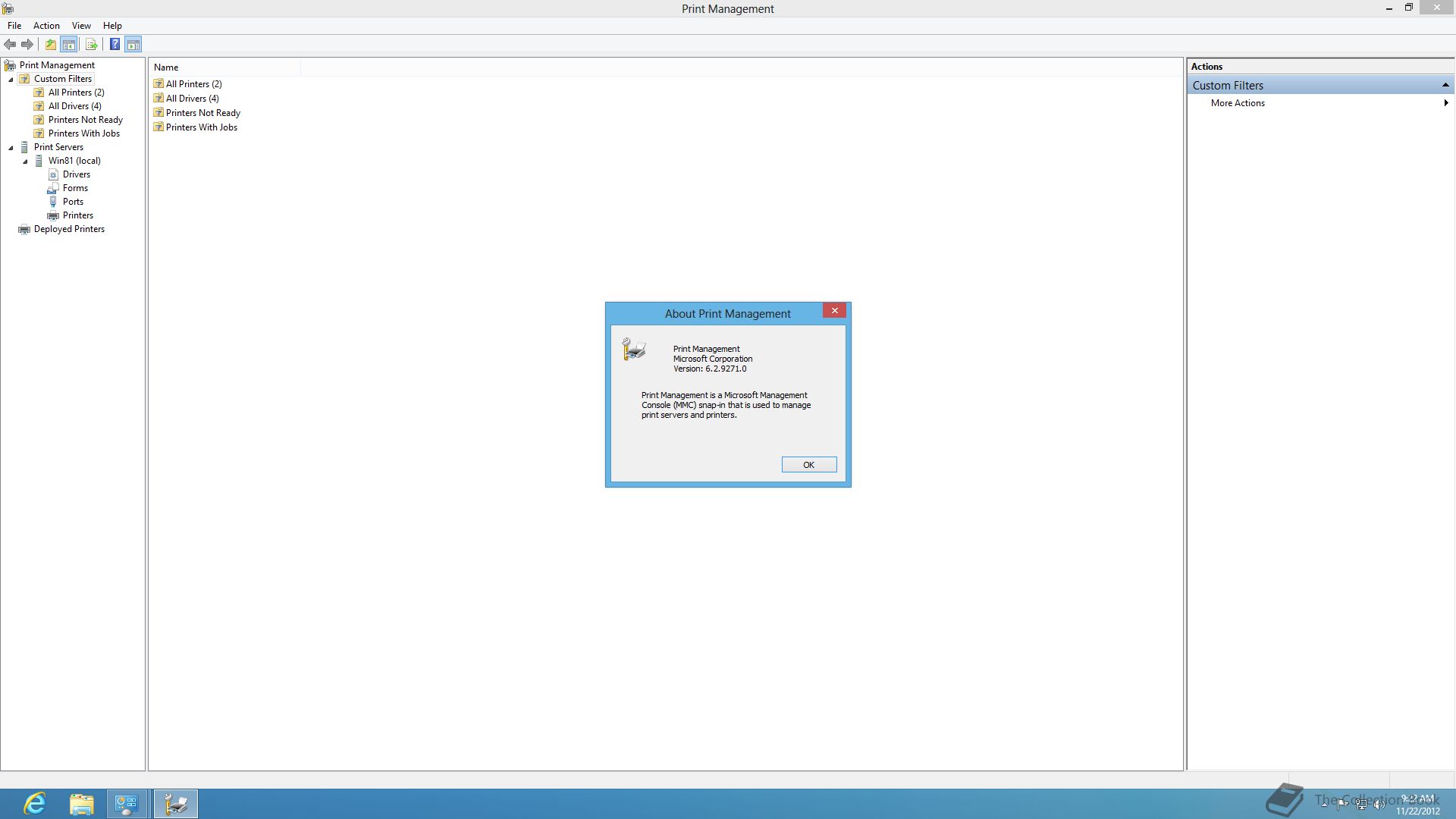Image resolution: width=1456 pixels, height=819 pixels.
Task: Select Print Servers node in tree
Action: point(58,147)
